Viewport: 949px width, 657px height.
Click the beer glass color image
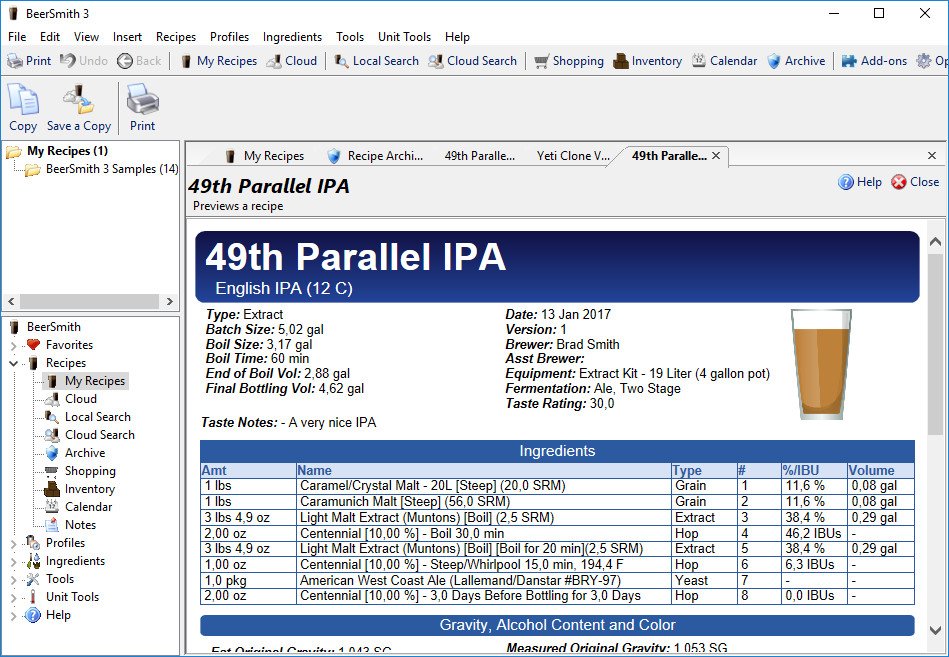[821, 363]
